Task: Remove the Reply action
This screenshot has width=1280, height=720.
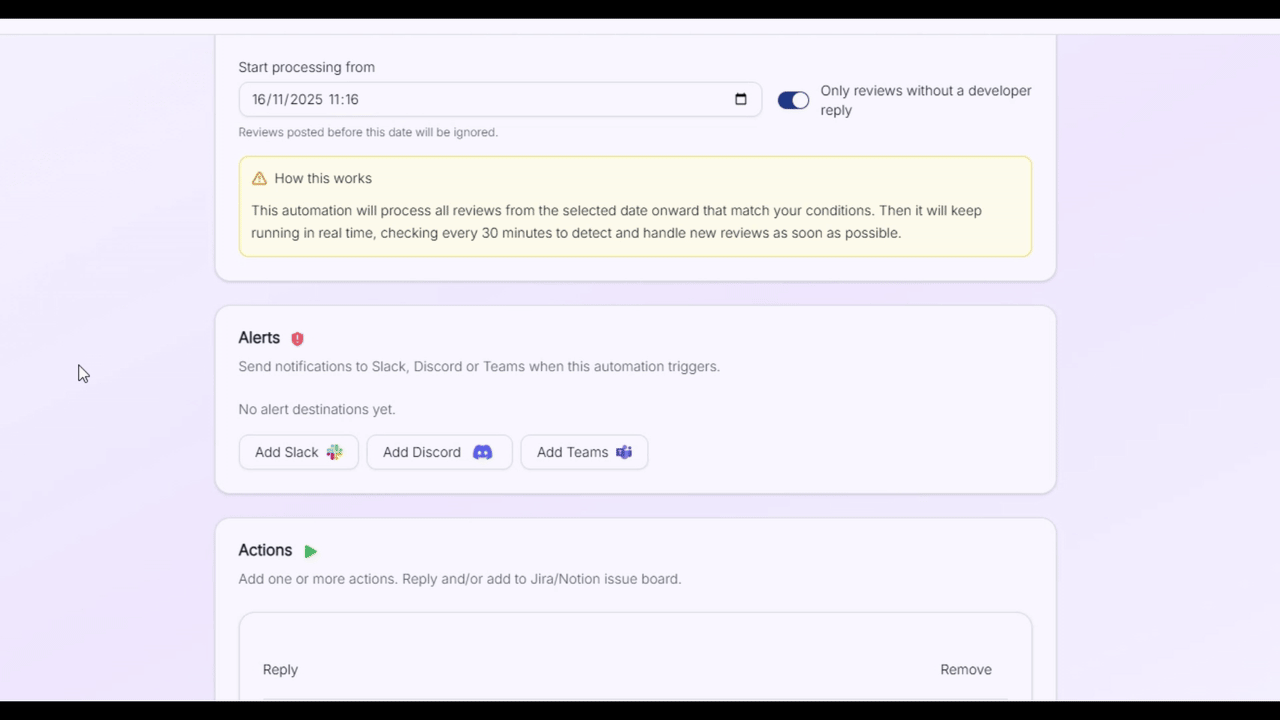Action: pyautogui.click(x=965, y=669)
